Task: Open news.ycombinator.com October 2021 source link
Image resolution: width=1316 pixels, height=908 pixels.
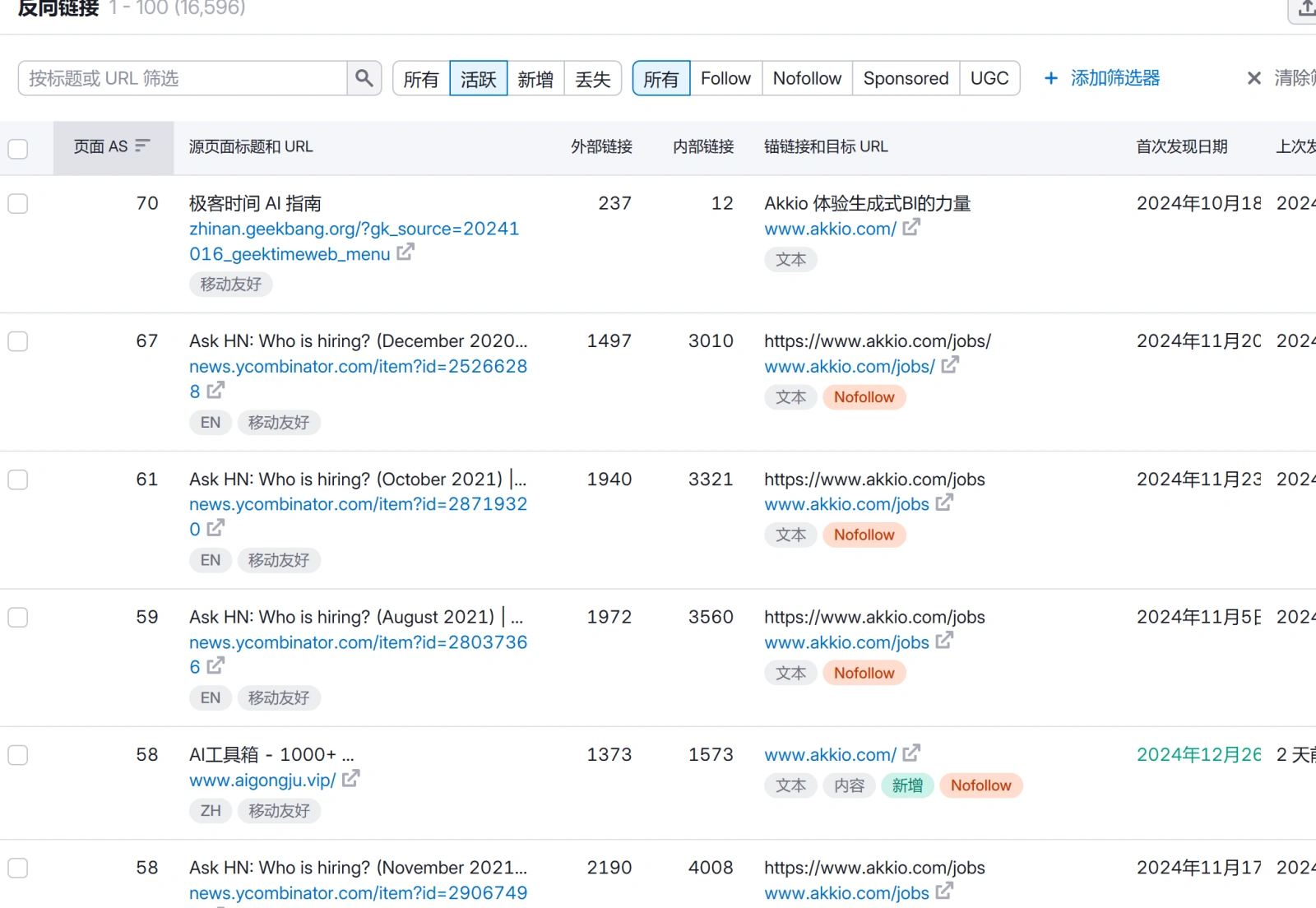Action: (x=358, y=504)
